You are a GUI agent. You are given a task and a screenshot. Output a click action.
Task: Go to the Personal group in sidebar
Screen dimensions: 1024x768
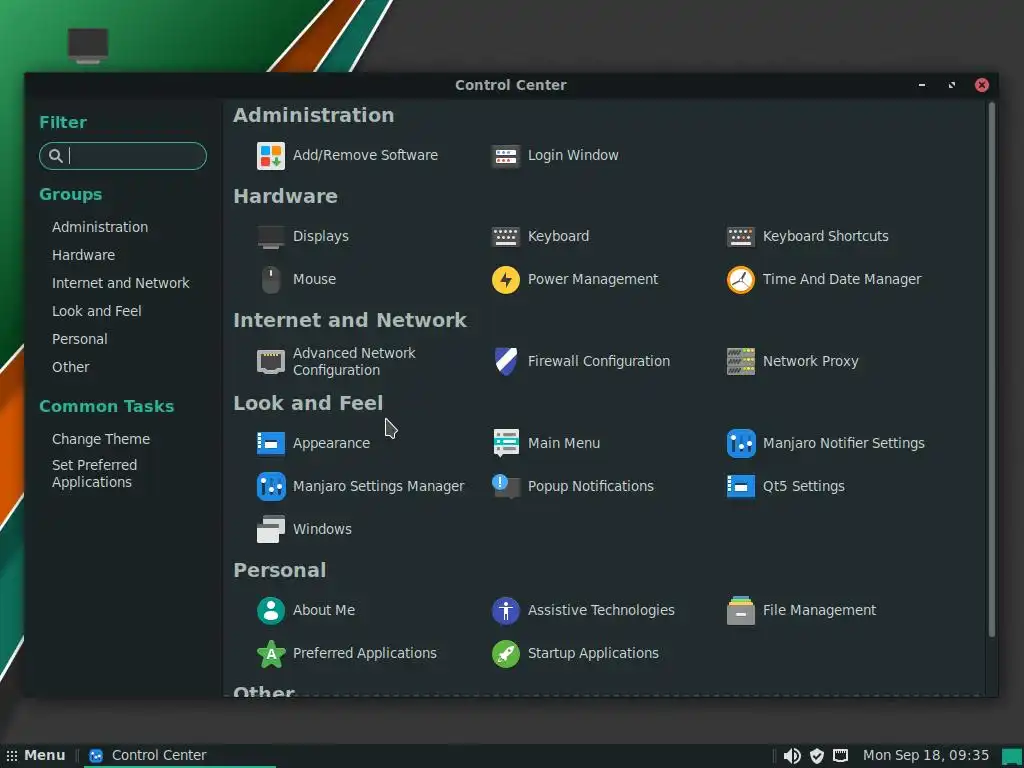click(80, 339)
